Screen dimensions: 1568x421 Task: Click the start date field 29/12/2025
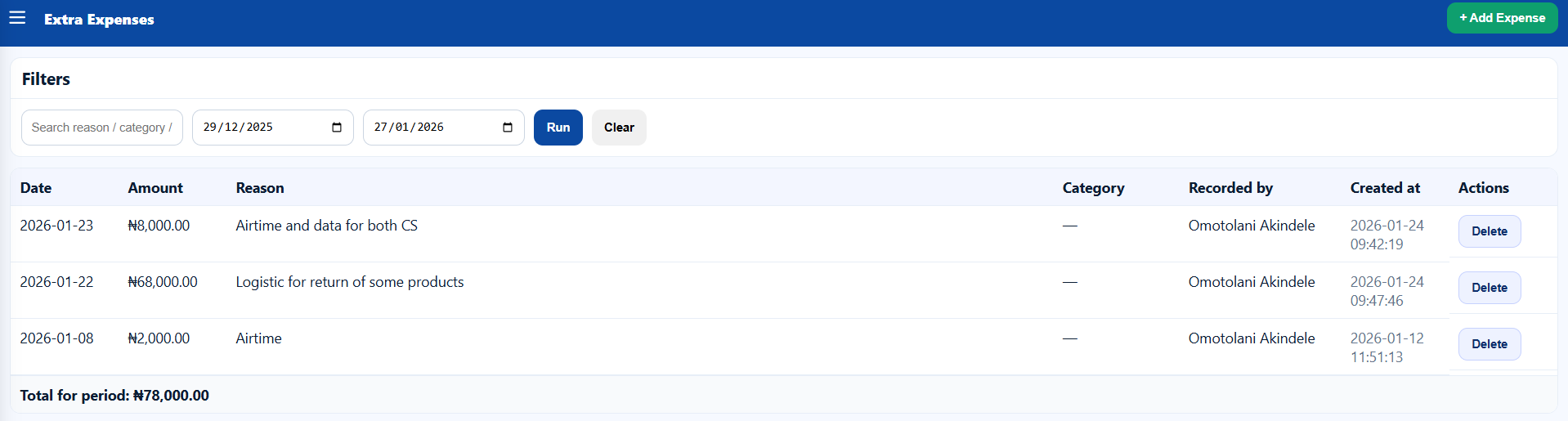pyautogui.click(x=253, y=128)
